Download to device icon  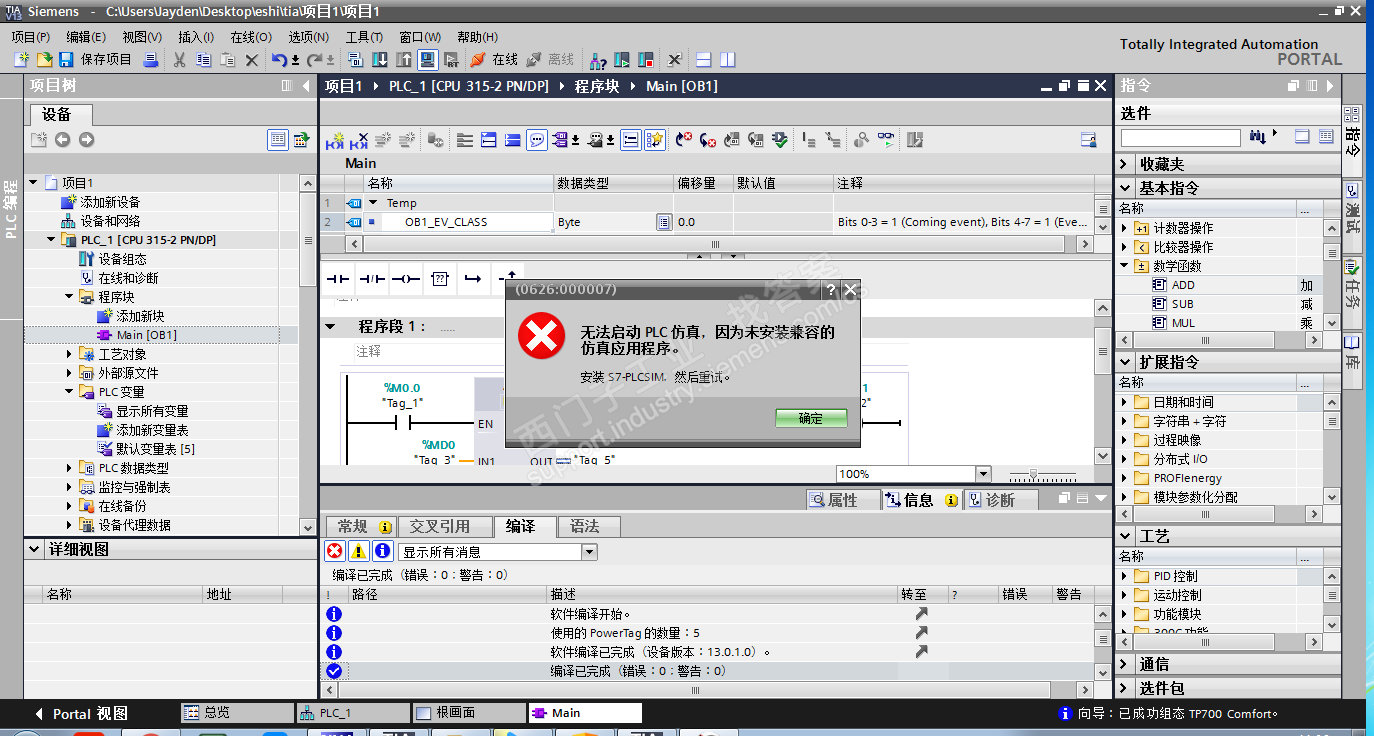pos(380,60)
